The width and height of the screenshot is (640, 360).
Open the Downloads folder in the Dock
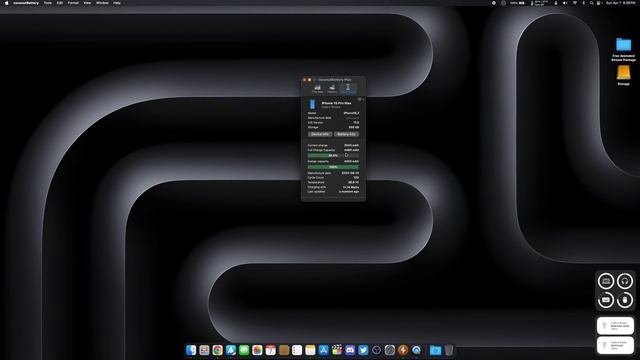pos(436,350)
